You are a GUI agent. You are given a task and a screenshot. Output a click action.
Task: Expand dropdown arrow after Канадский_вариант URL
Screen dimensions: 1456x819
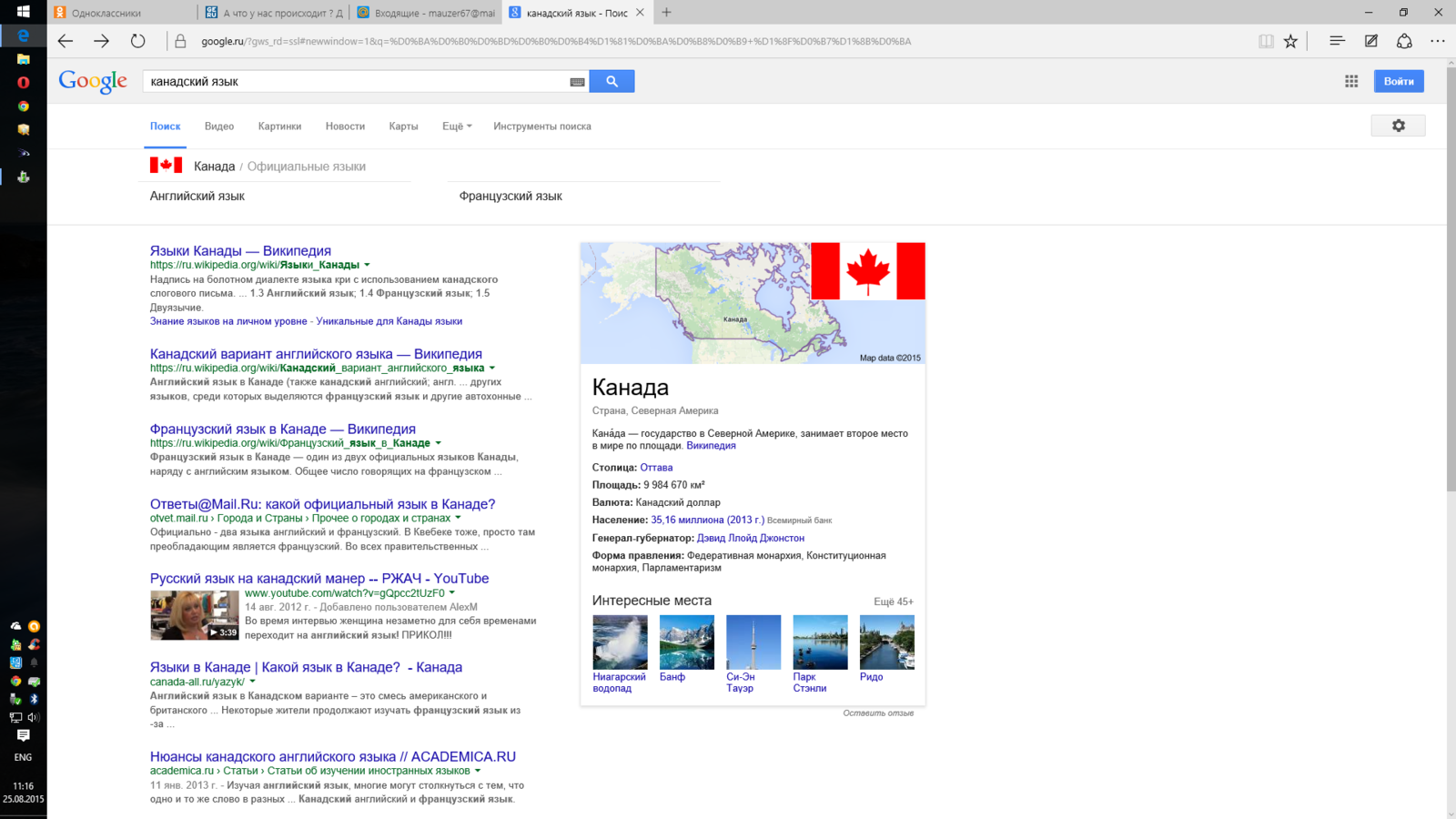coord(492,368)
